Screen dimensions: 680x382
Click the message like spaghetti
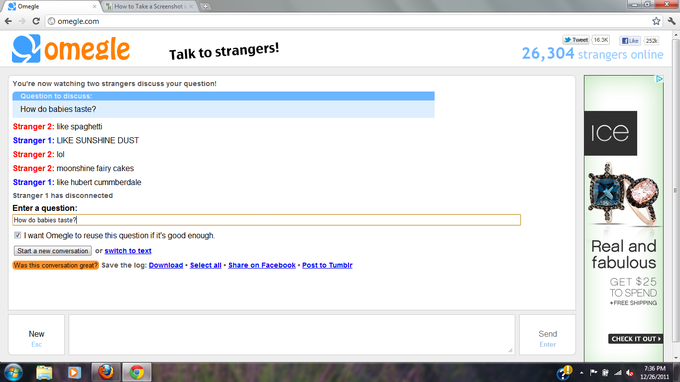pyautogui.click(x=79, y=127)
